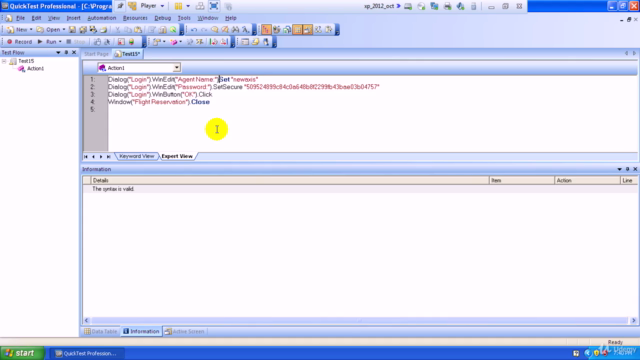Click the QuickTest Professional taskbar button
This screenshot has height=360, width=640.
pyautogui.click(x=86, y=353)
